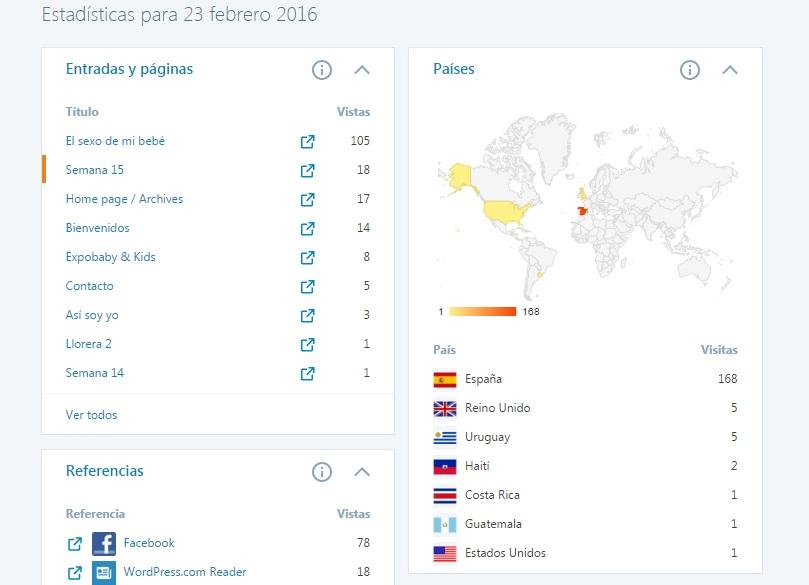Click Spain highlighted on the world map
This screenshot has height=585, width=809.
582,210
